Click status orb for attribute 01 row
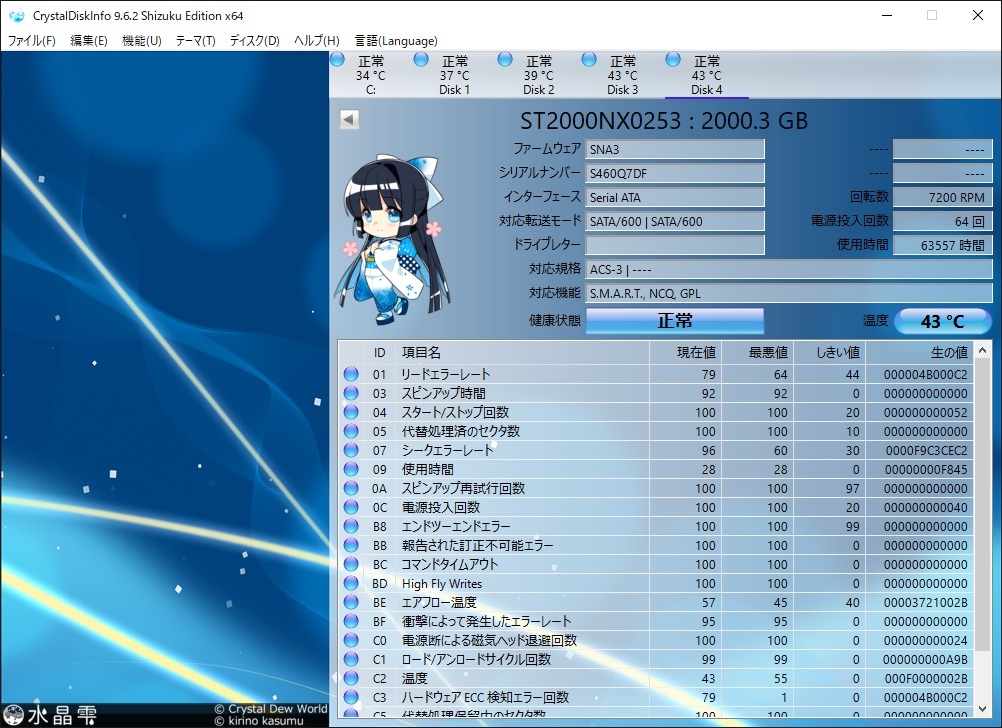The height and width of the screenshot is (728, 1002). click(x=351, y=375)
